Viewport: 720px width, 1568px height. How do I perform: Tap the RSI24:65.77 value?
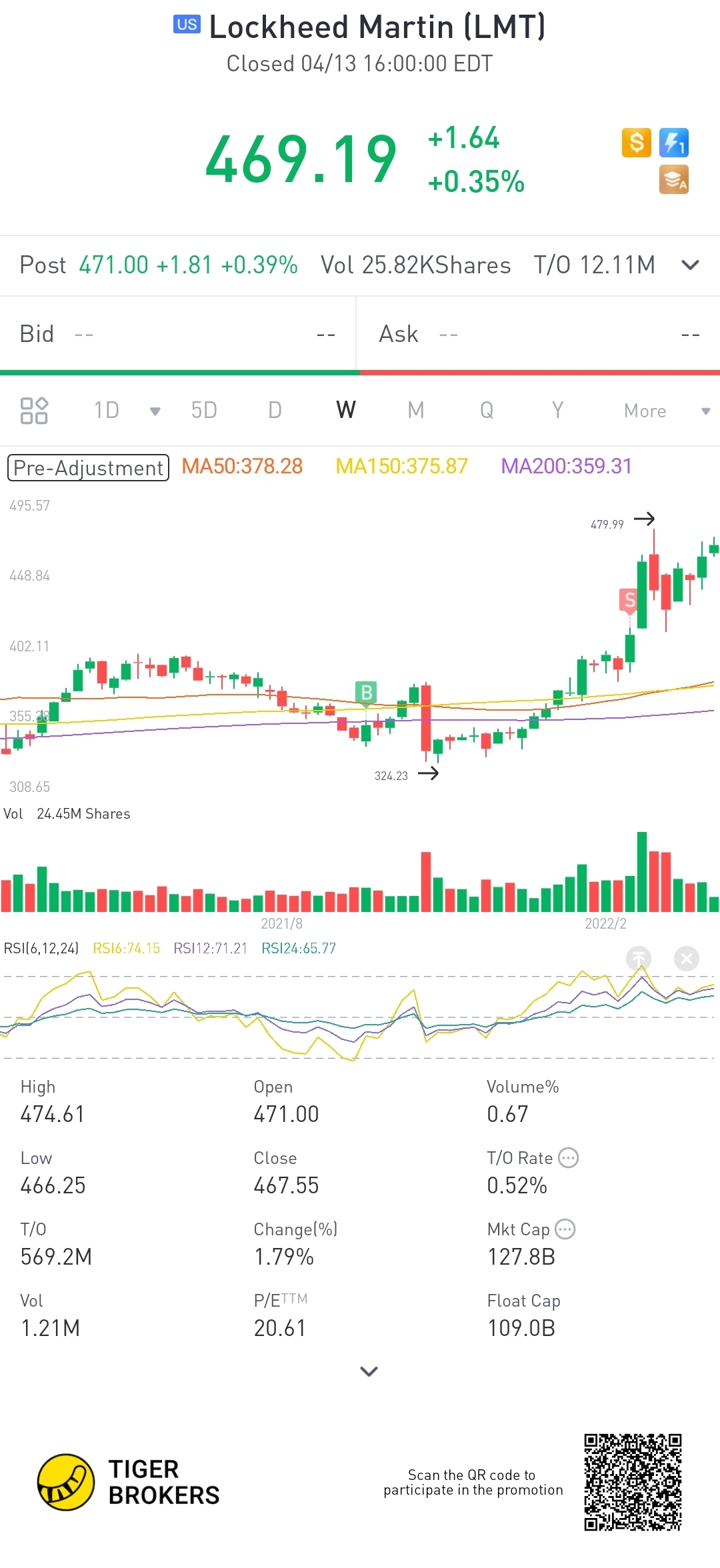[x=299, y=948]
